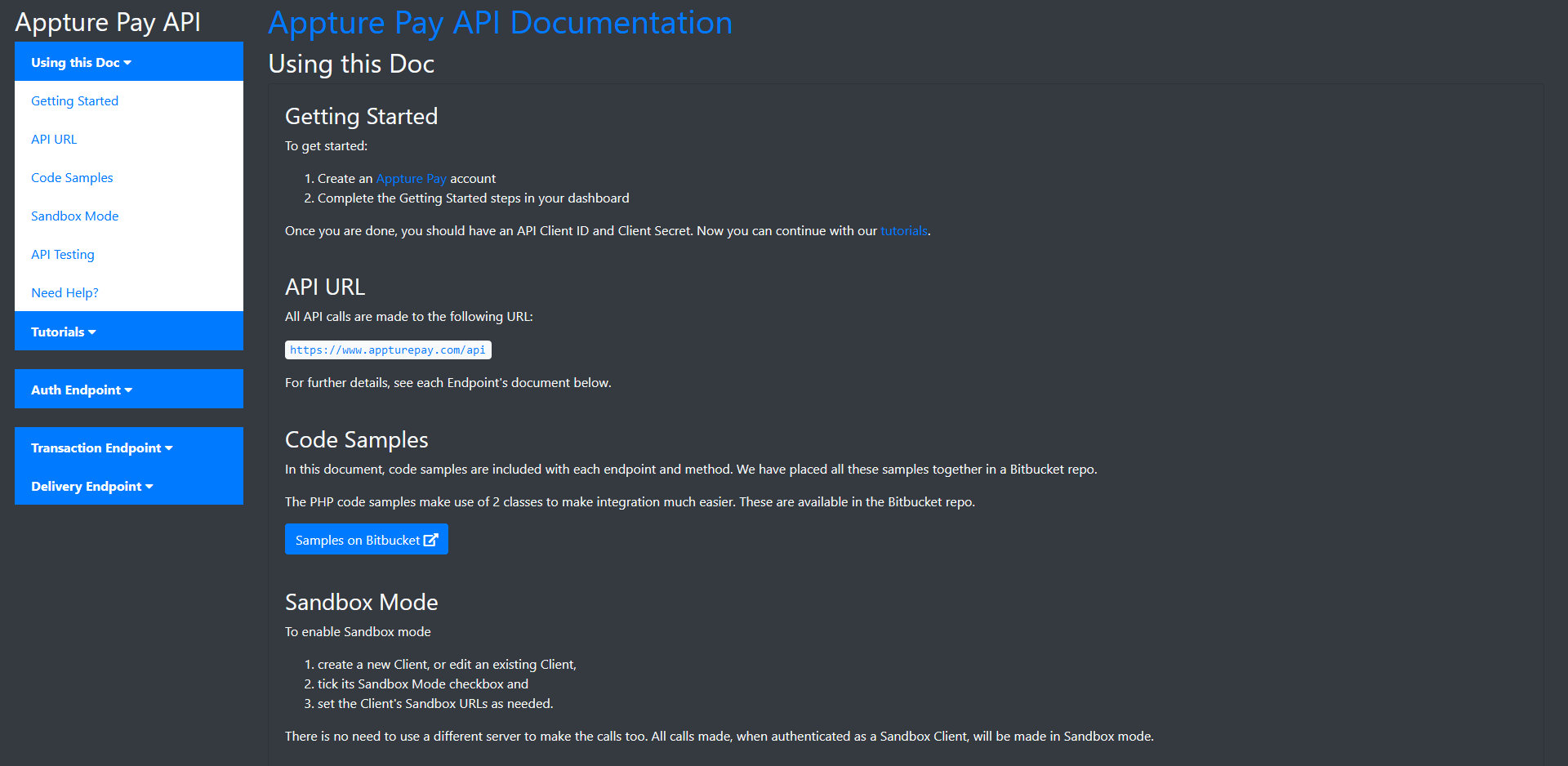Image resolution: width=1568 pixels, height=766 pixels.
Task: Click the Sandbox Mode section heading
Action: tap(361, 602)
